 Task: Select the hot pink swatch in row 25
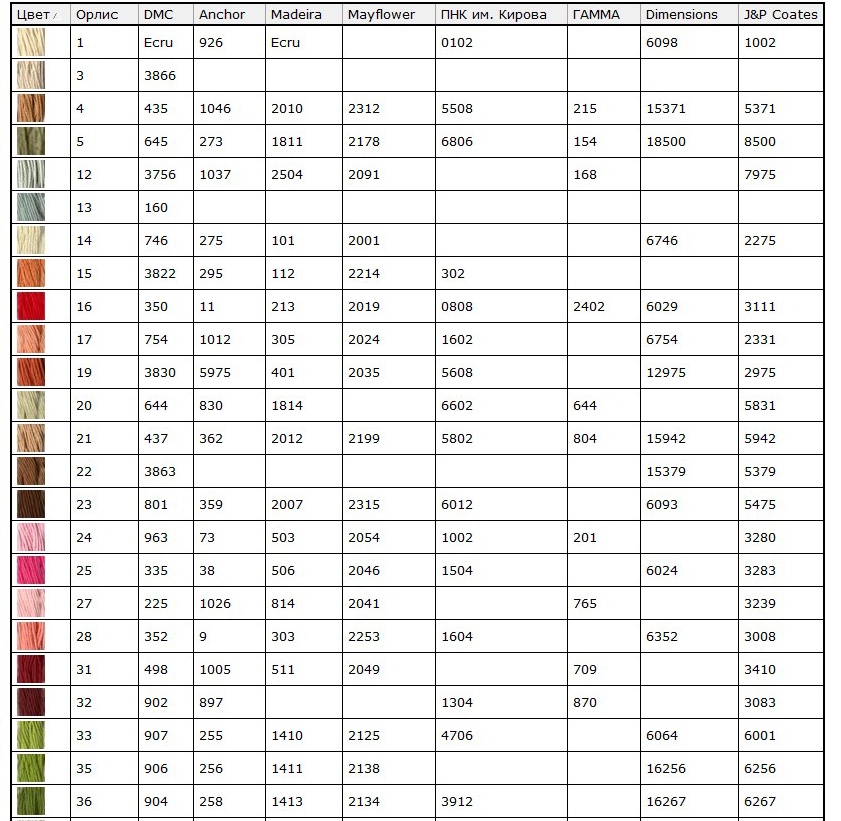pyautogui.click(x=31, y=570)
